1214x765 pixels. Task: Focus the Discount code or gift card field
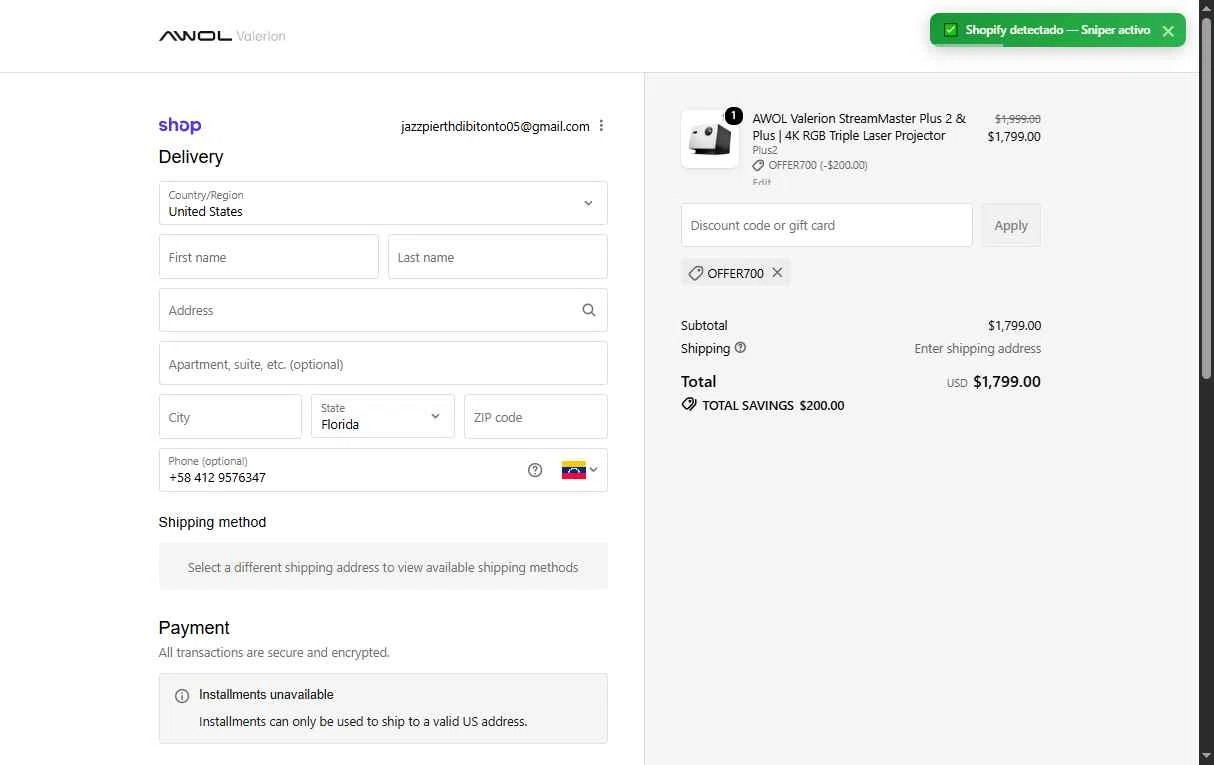[827, 225]
